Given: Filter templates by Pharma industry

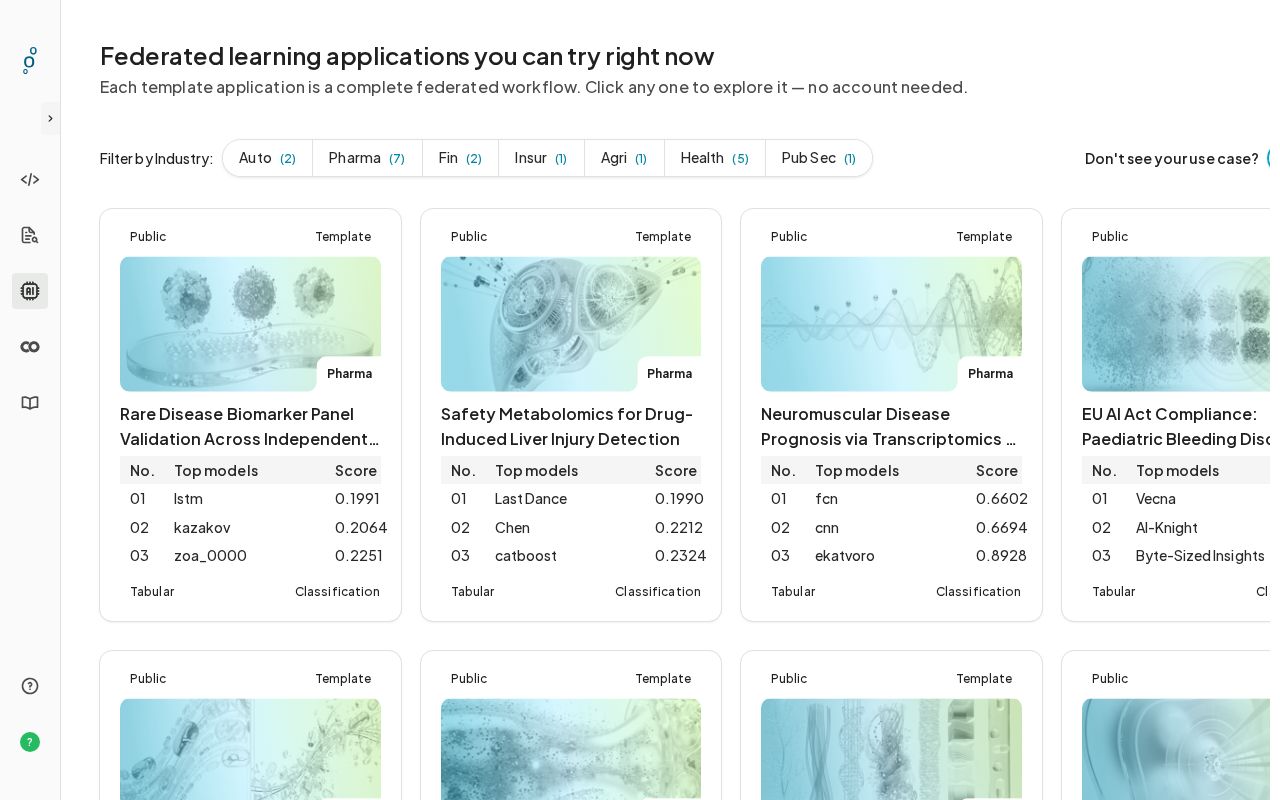Looking at the screenshot, I should (367, 158).
